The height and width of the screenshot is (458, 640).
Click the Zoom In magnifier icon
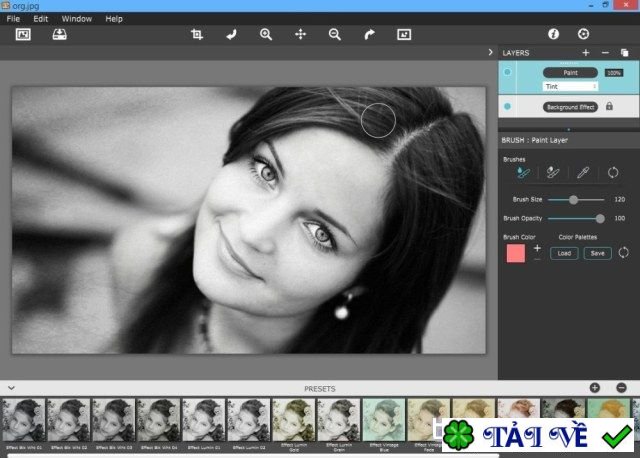266,34
